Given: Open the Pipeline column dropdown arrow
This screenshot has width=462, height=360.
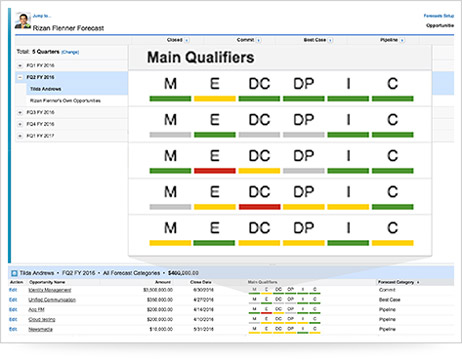Looking at the screenshot, I should (402, 40).
